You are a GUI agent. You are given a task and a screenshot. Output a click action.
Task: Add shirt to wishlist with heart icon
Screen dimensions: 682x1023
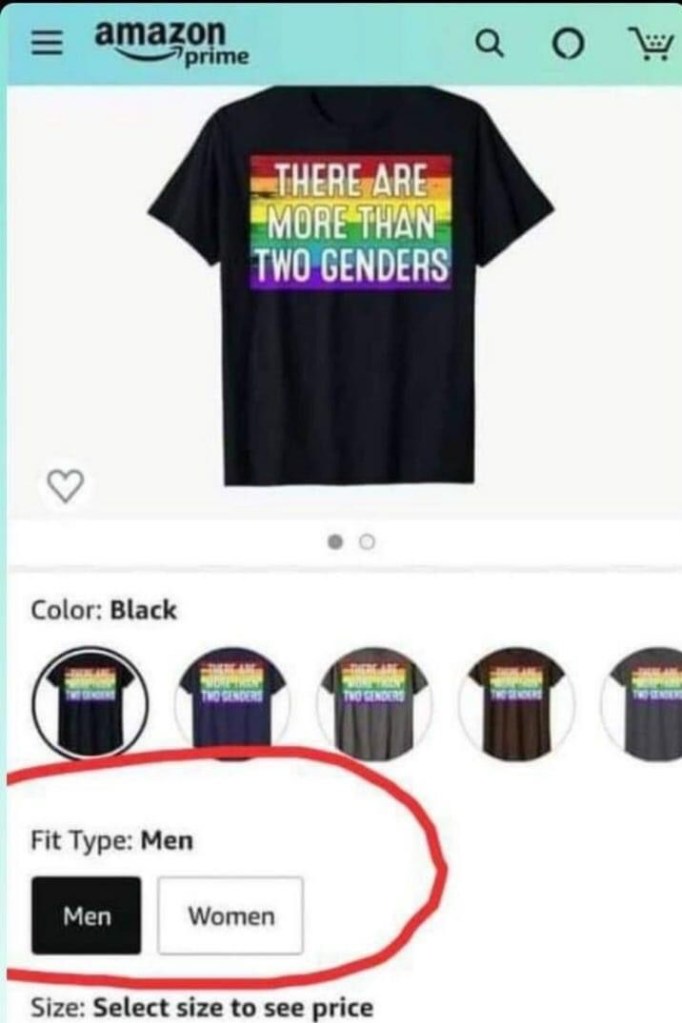(66, 485)
